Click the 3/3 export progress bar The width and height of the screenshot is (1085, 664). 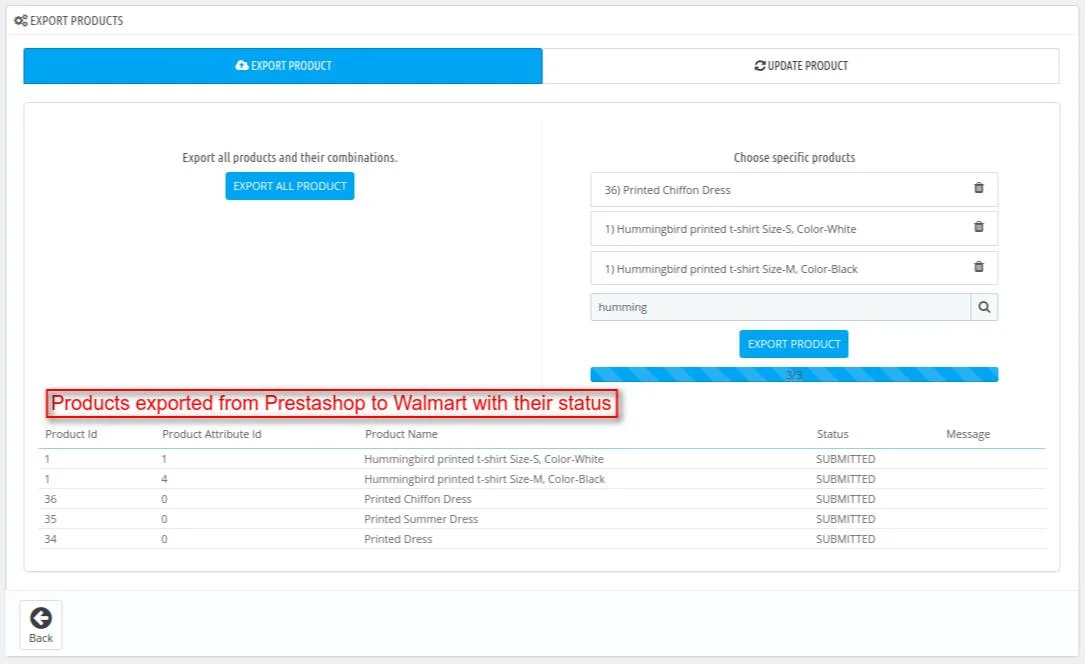click(794, 375)
